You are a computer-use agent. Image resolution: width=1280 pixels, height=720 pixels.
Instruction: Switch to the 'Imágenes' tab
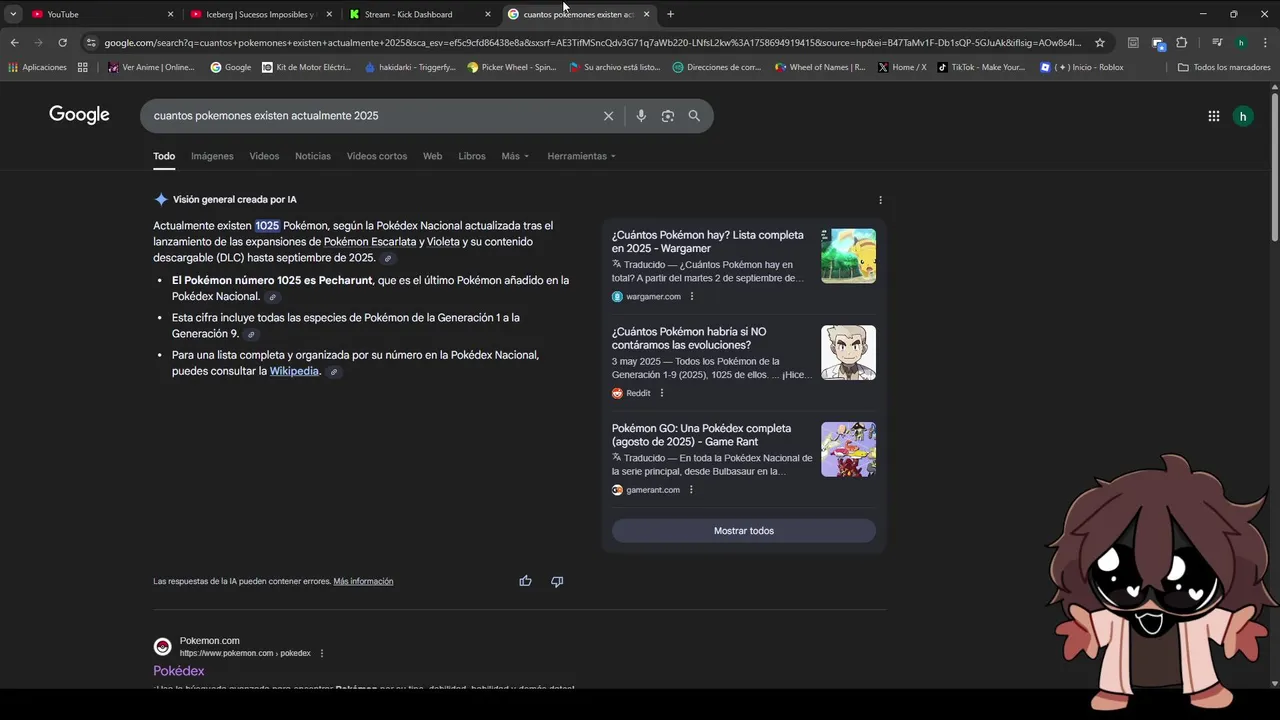212,156
